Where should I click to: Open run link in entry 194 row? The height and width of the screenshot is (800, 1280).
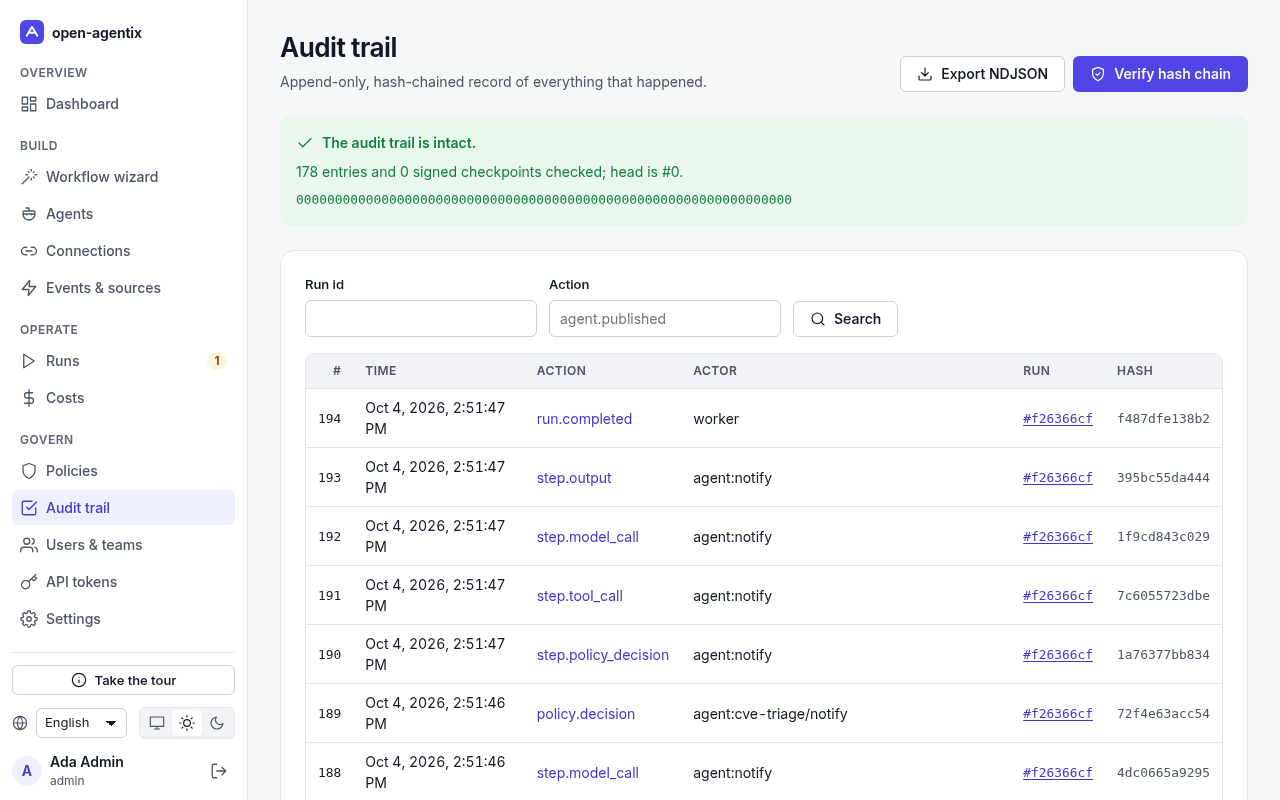pyautogui.click(x=1058, y=419)
